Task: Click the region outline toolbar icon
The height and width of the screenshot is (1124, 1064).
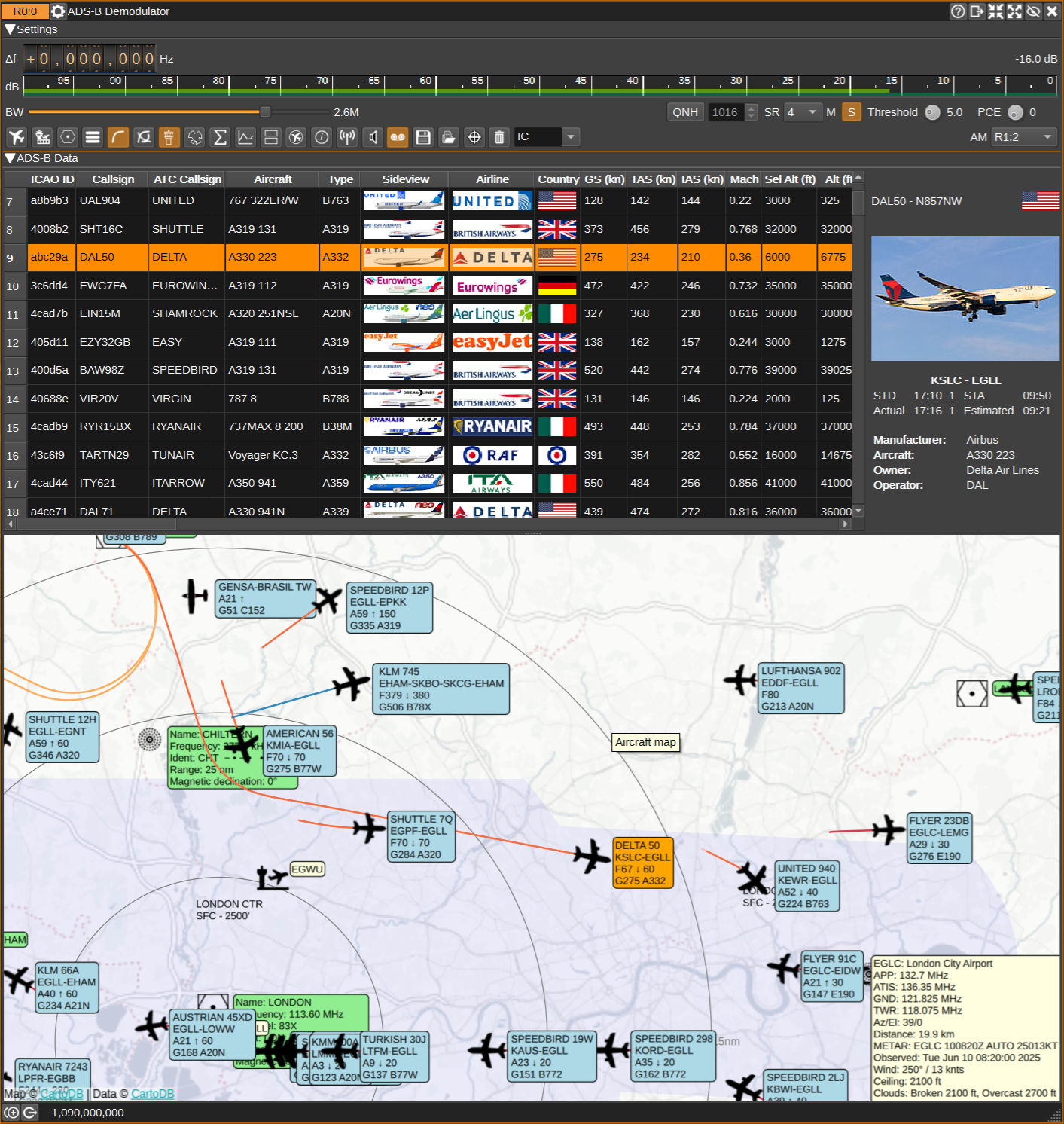Action: pos(195,137)
